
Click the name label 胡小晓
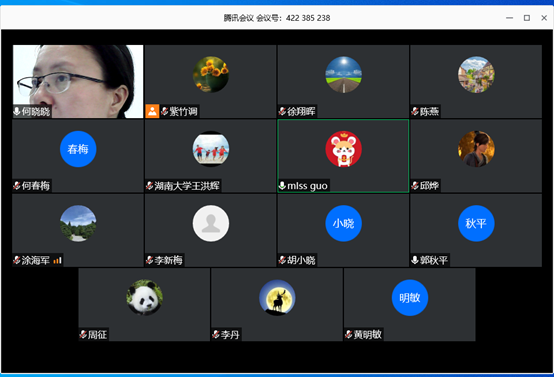coord(301,260)
